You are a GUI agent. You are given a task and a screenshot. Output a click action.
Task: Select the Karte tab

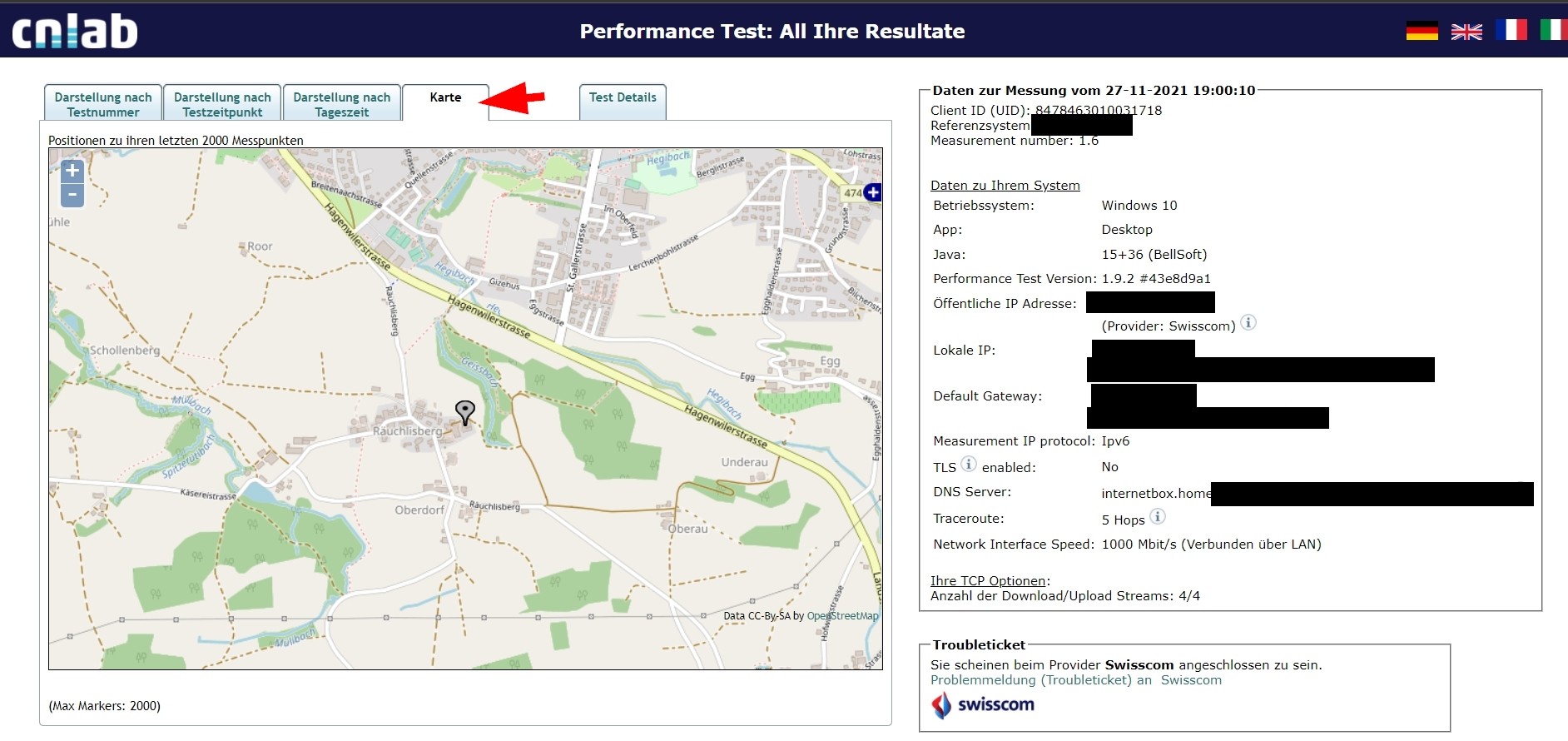(445, 98)
